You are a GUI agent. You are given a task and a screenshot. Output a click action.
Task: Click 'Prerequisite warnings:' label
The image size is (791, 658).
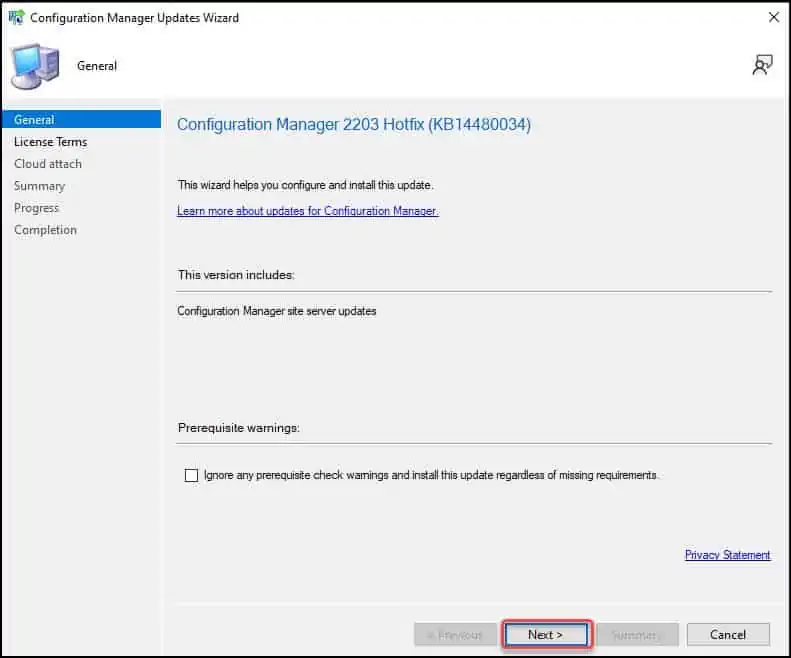click(x=239, y=428)
